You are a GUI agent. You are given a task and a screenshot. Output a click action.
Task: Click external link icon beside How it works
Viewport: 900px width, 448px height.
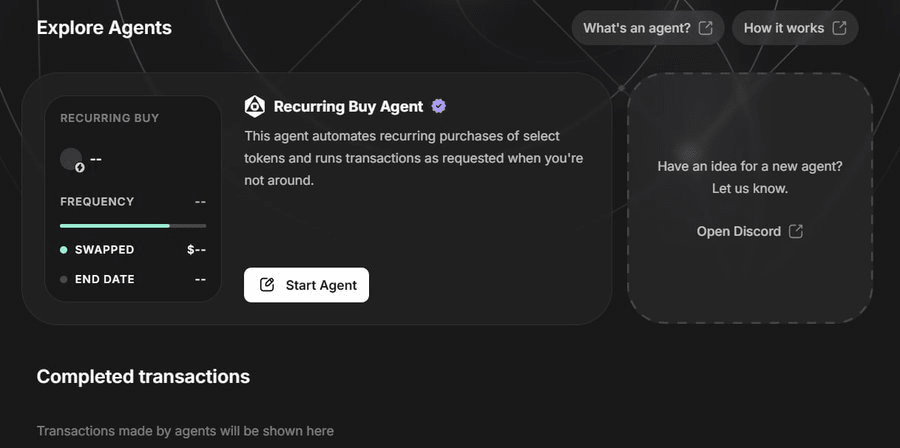pos(839,28)
